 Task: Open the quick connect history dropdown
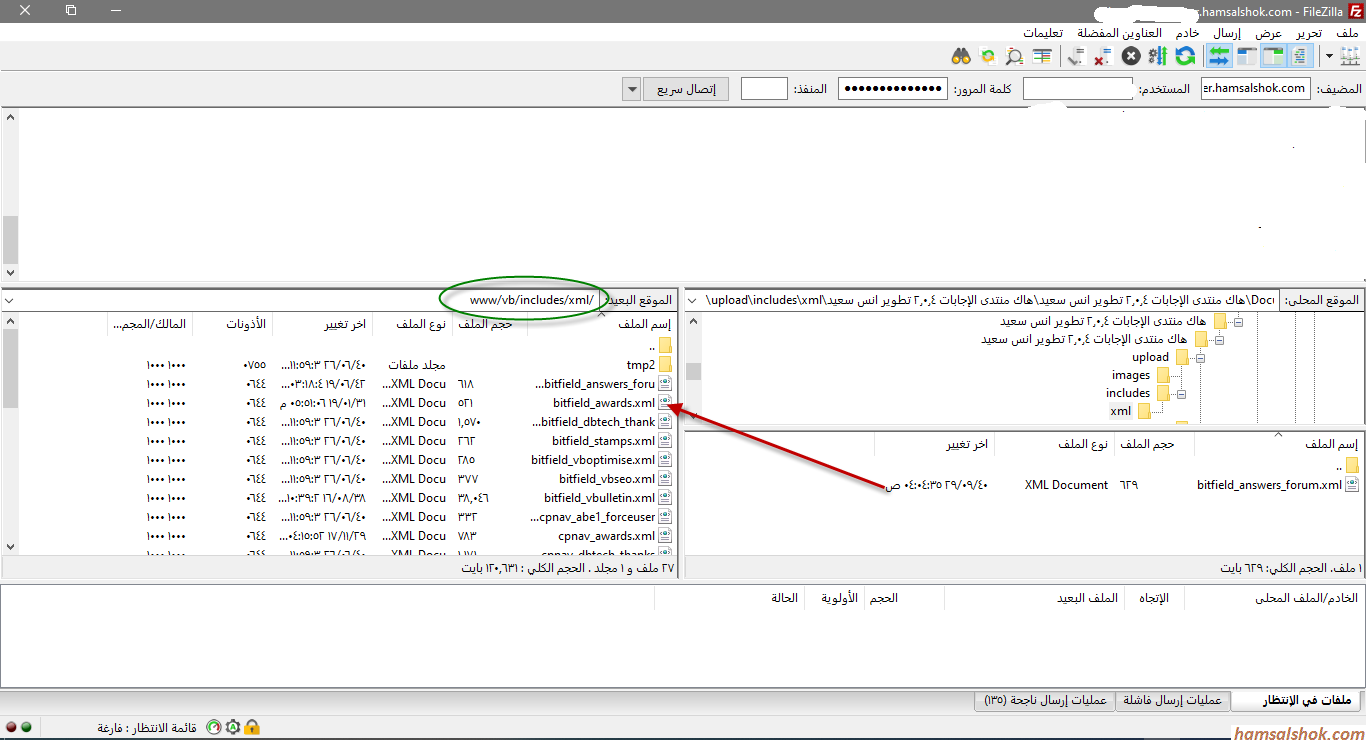(631, 89)
